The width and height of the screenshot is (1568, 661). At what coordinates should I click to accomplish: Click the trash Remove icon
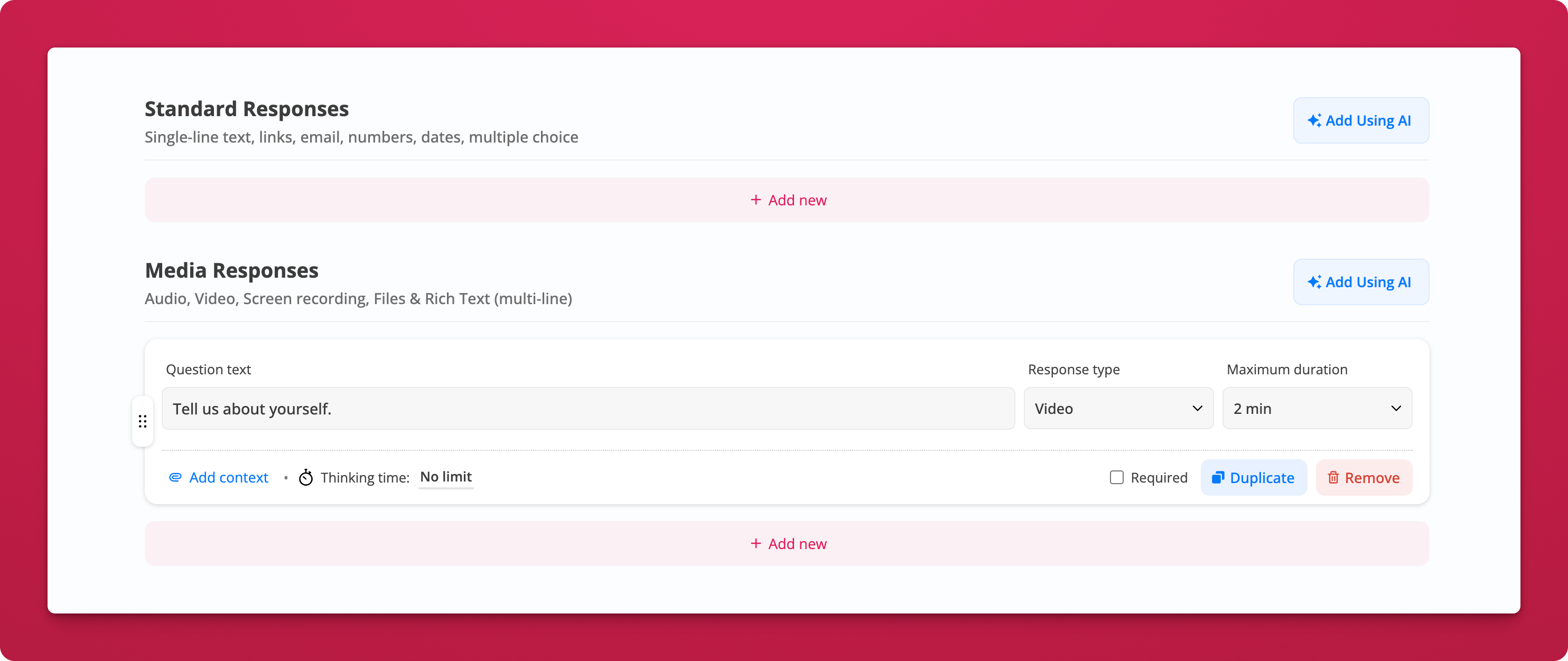[x=1333, y=477]
